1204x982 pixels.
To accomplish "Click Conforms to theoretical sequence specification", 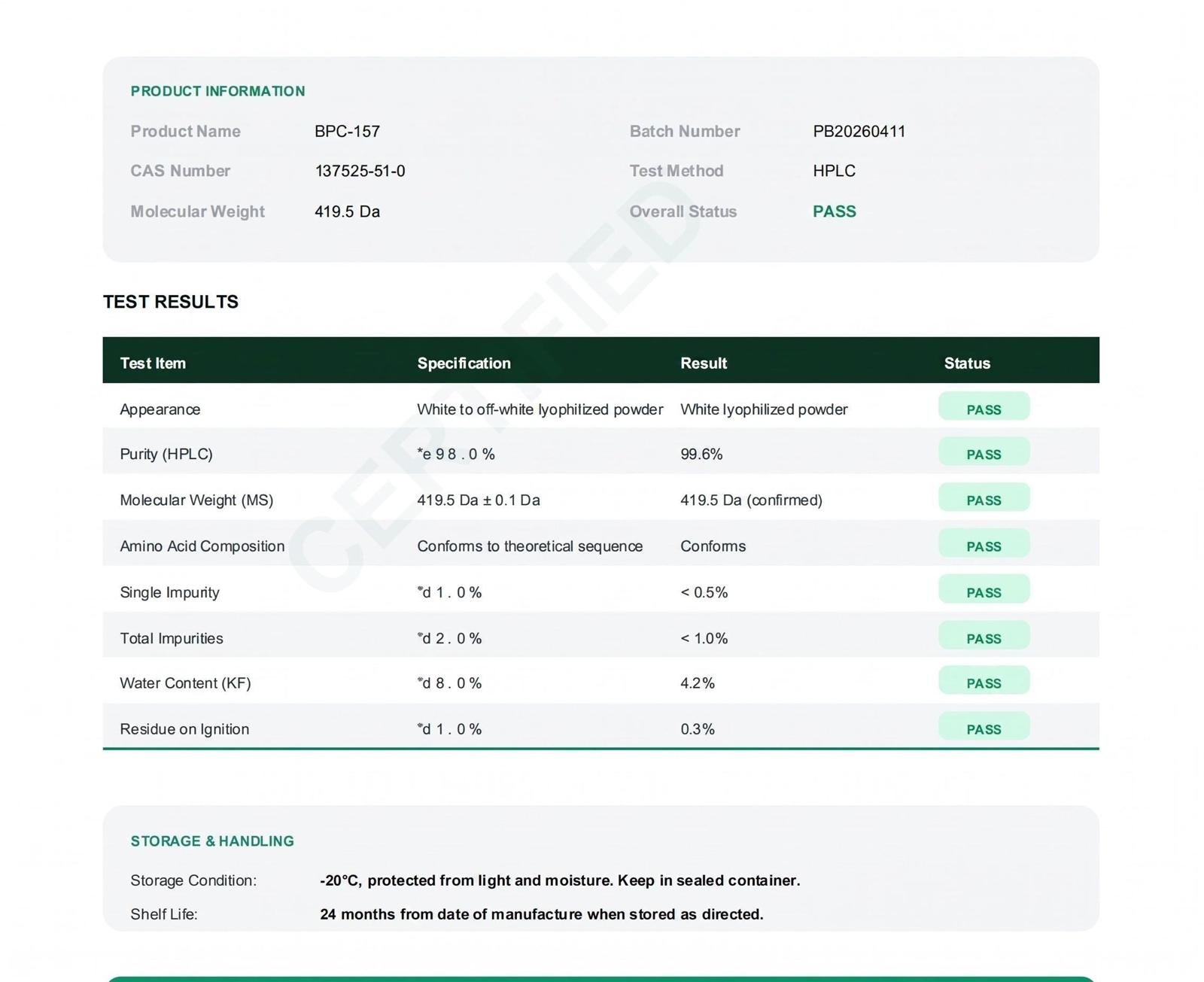I will click(x=530, y=546).
